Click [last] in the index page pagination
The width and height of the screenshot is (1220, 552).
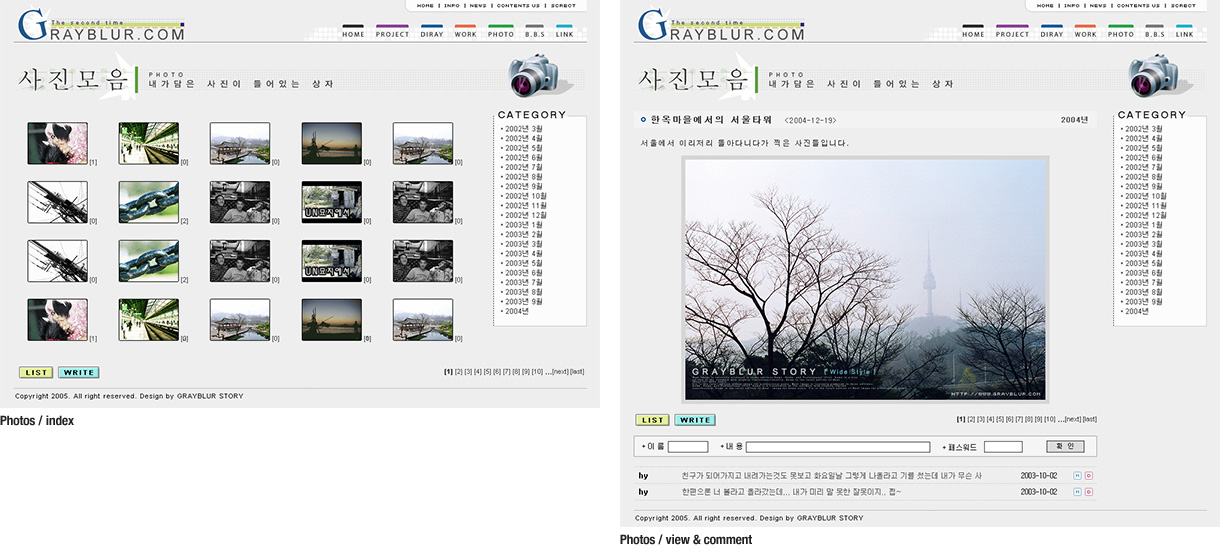tap(578, 372)
